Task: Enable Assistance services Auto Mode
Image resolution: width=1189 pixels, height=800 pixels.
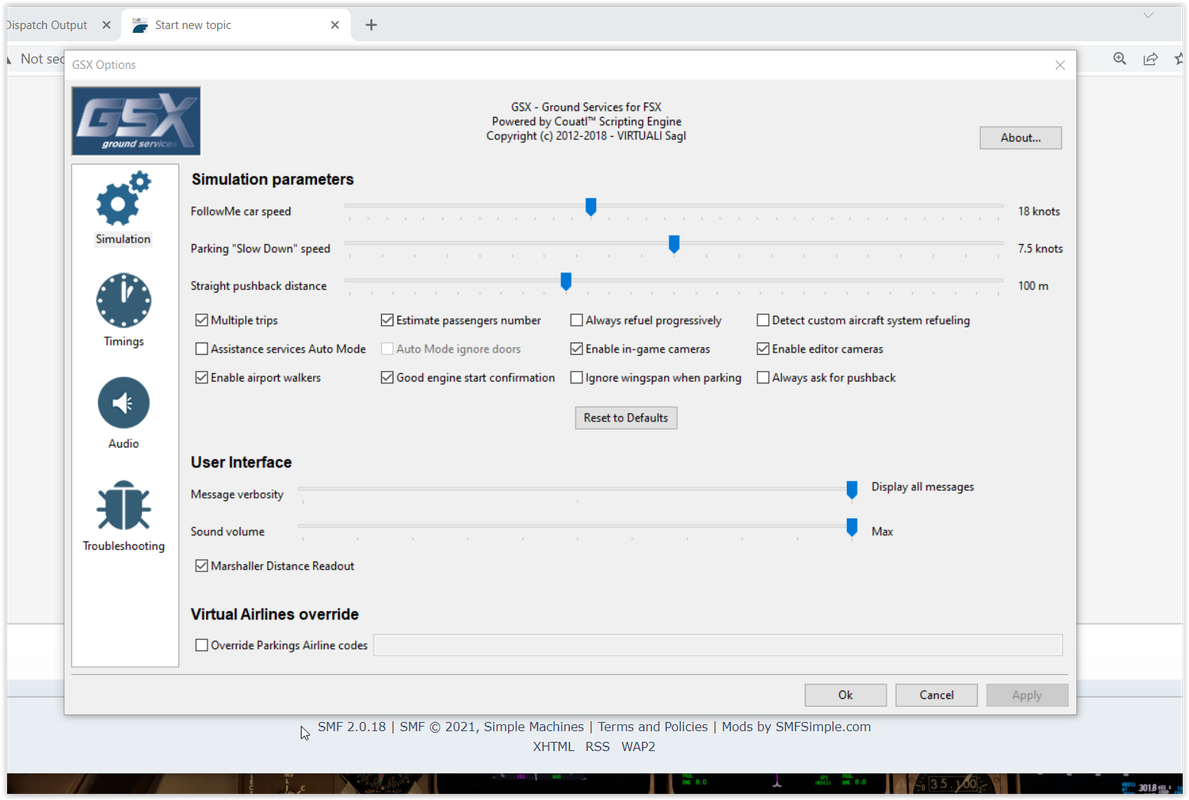Action: pos(202,349)
